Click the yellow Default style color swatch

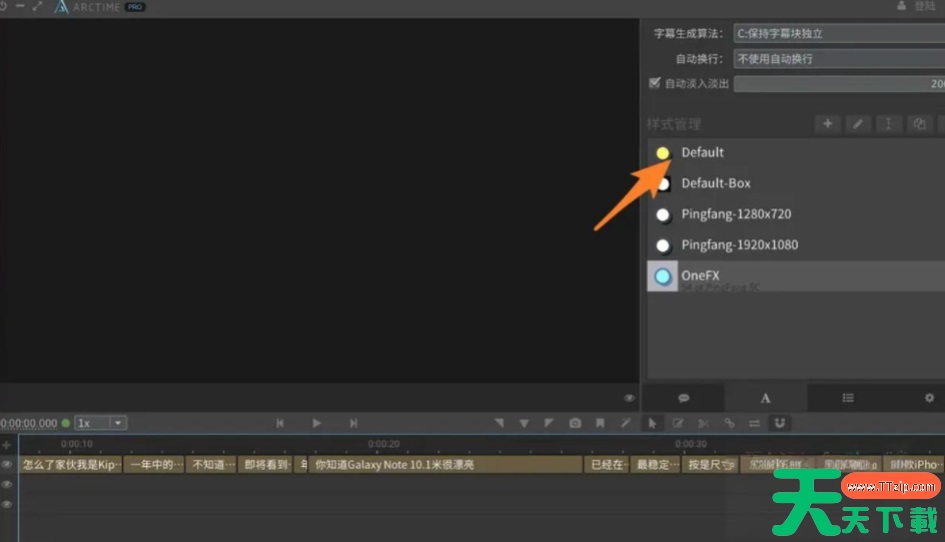(662, 153)
